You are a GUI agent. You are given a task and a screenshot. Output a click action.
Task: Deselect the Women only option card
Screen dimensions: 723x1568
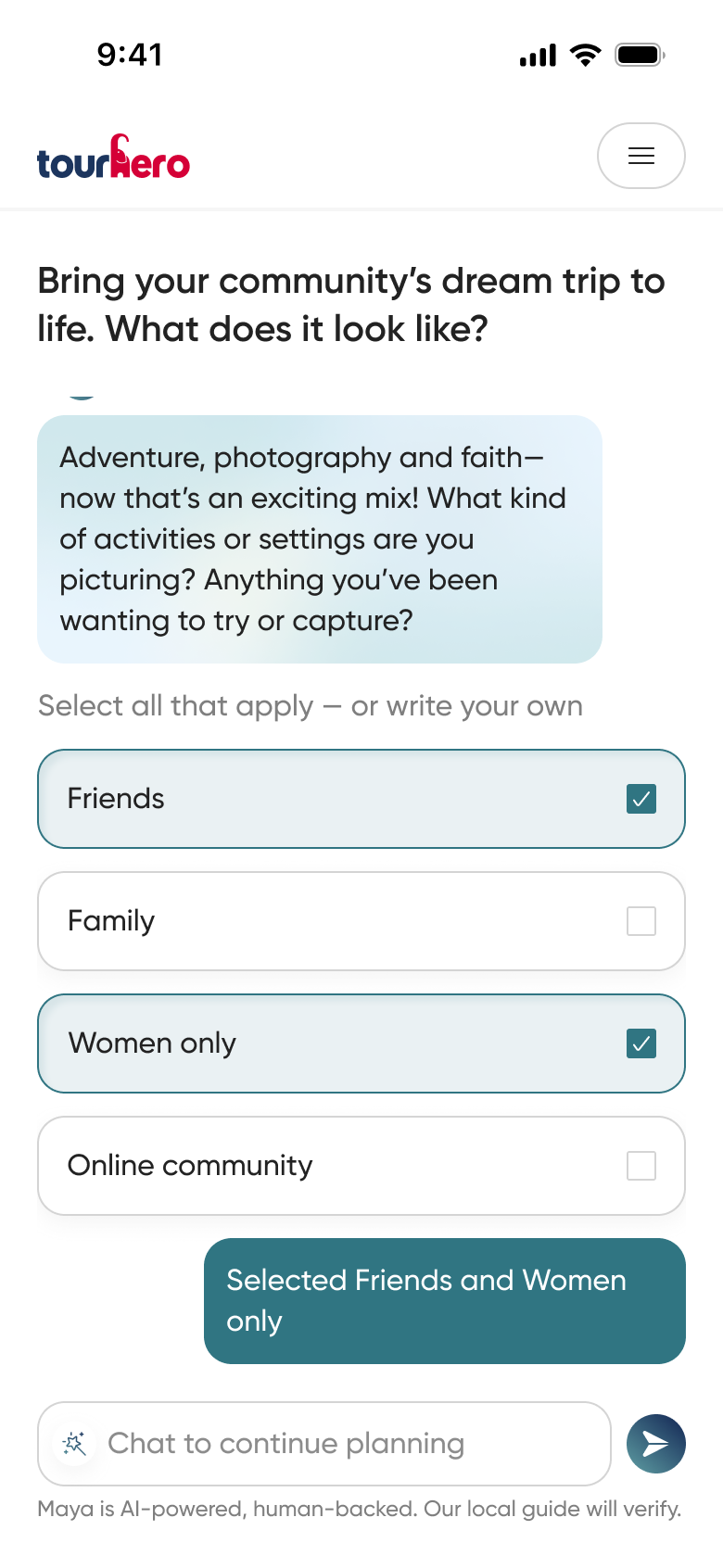361,1043
